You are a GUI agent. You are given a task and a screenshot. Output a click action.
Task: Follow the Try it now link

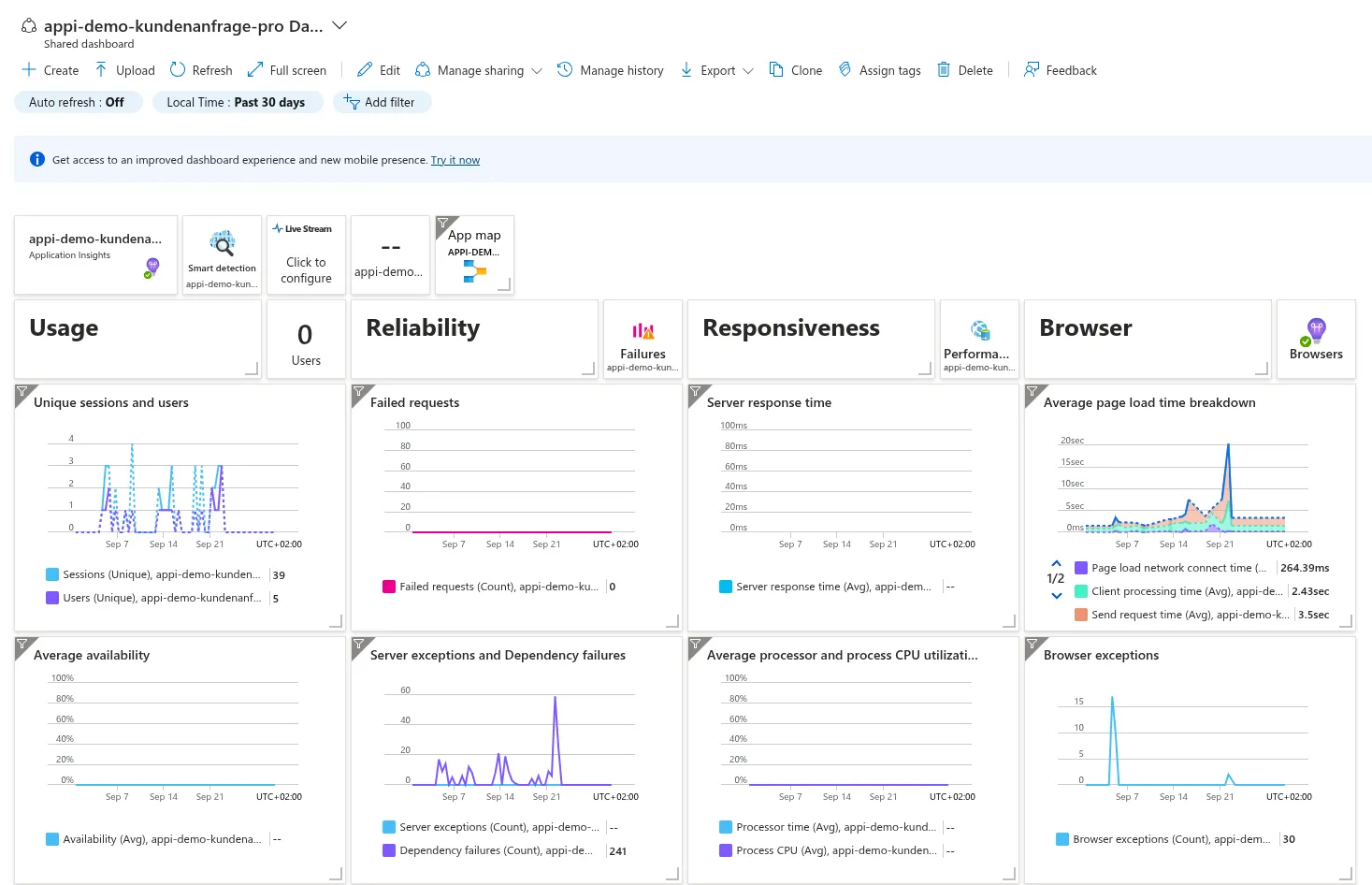click(x=455, y=160)
